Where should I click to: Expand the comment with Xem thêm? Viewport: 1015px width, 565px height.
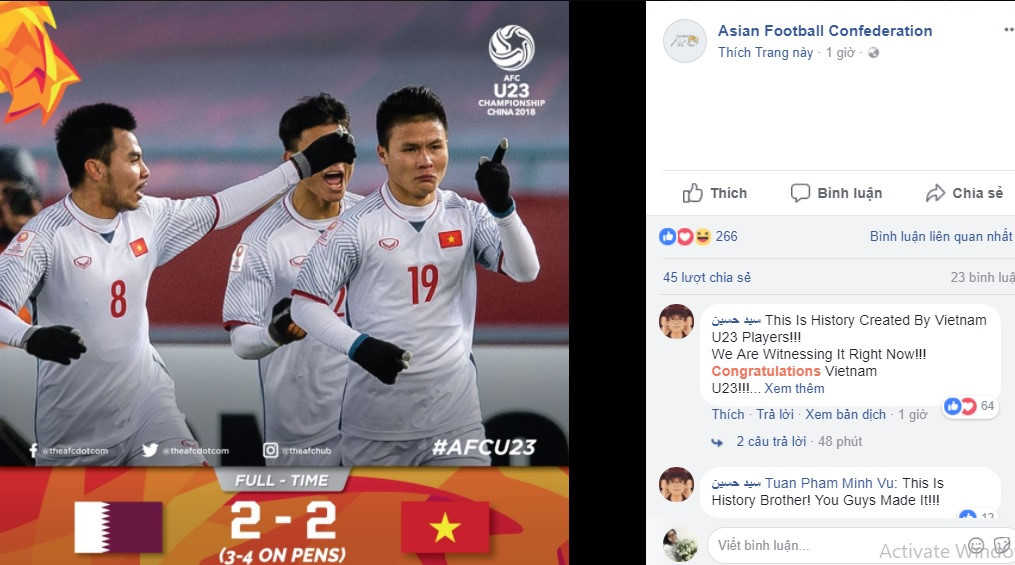coord(794,388)
